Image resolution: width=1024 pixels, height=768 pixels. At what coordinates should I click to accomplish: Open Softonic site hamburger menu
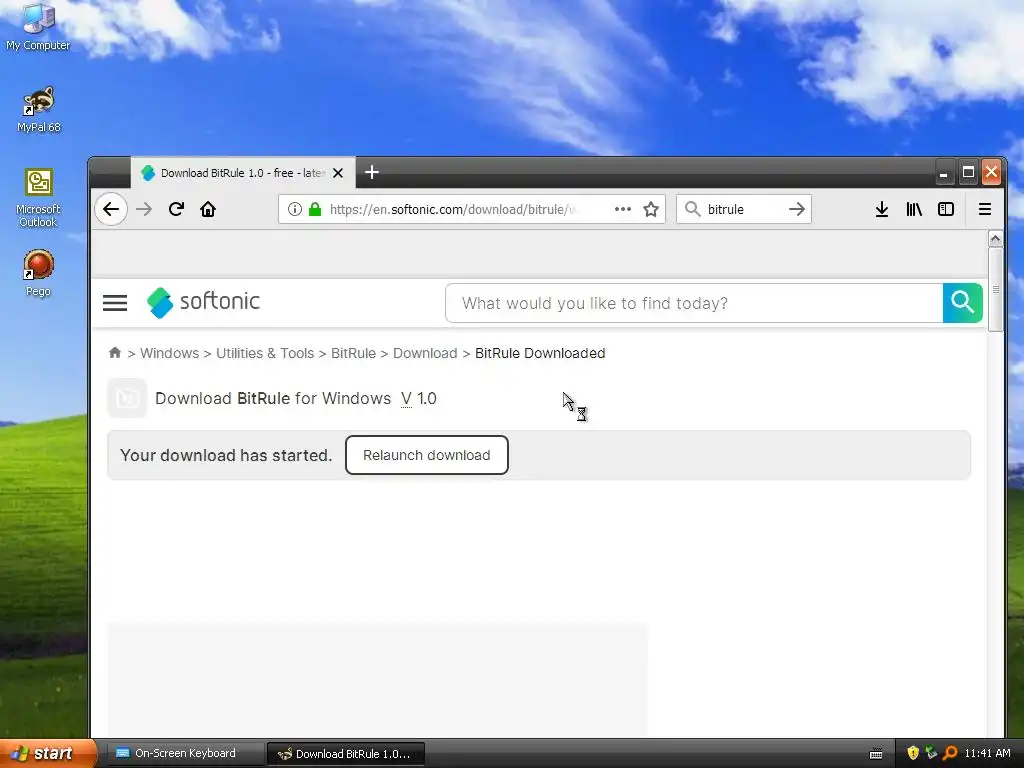[x=115, y=302]
